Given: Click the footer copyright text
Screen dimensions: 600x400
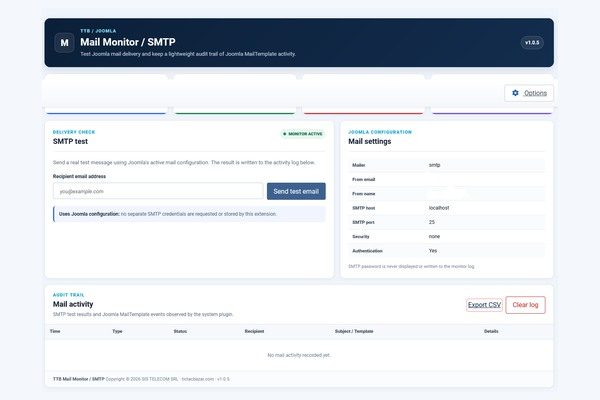Looking at the screenshot, I should [x=141, y=379].
